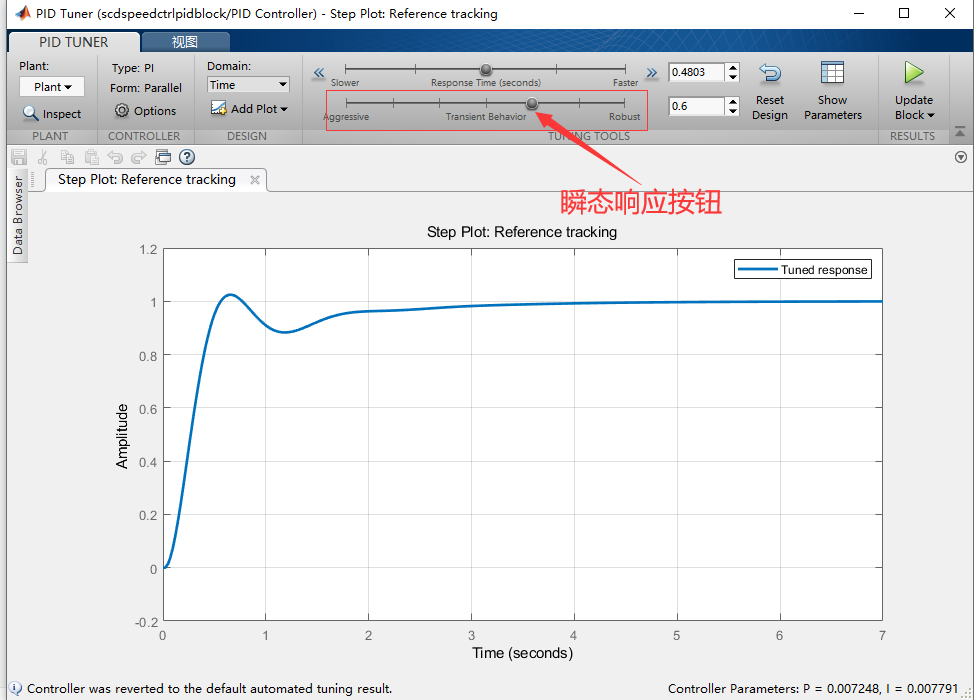Viewport: 974px width, 700px height.
Task: Click the save icon in quick toolbar
Action: tap(19, 157)
